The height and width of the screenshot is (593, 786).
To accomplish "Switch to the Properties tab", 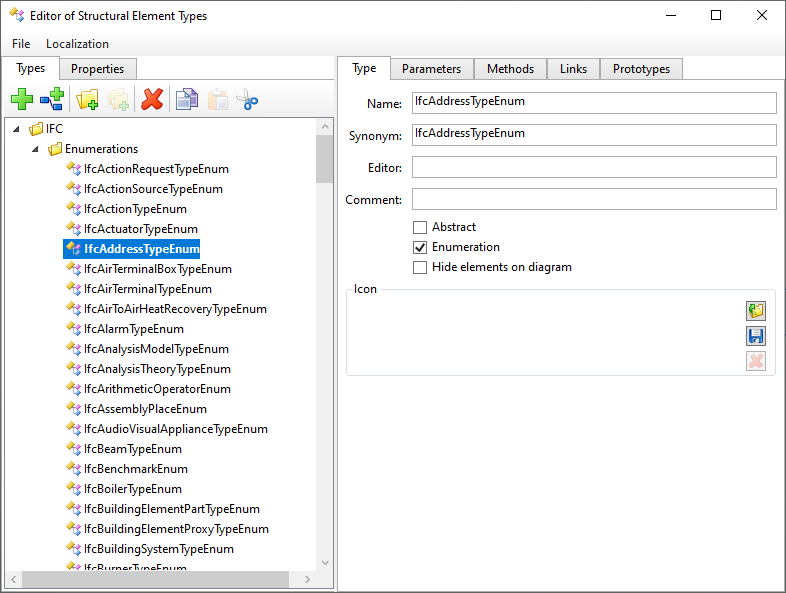I will point(97,69).
